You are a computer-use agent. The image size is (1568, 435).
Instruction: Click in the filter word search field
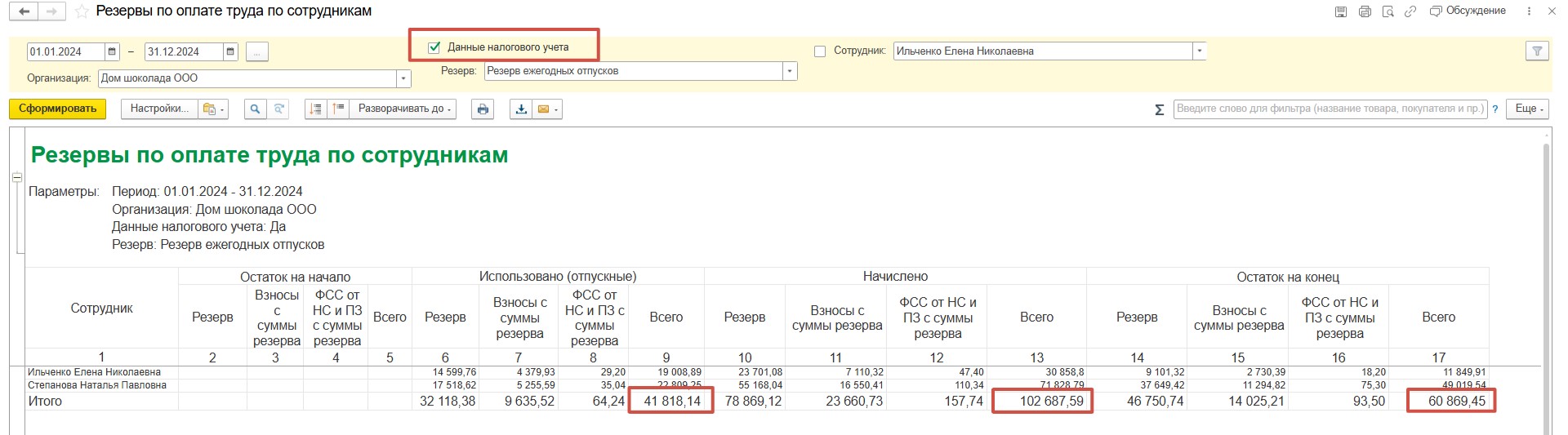(x=1330, y=109)
